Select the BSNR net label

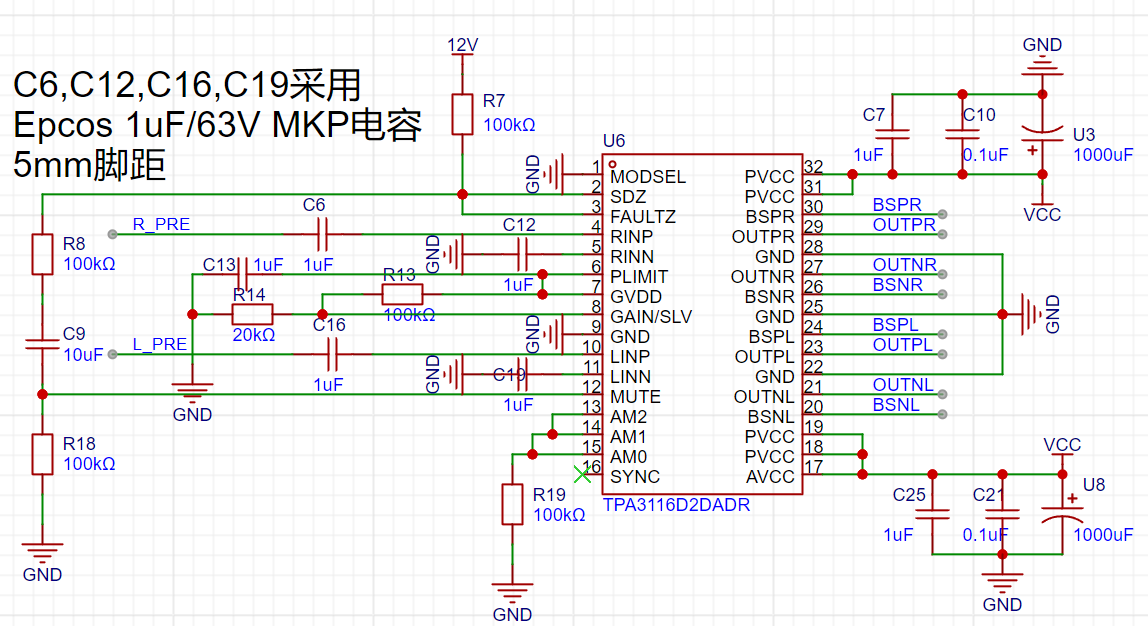[x=897, y=284]
